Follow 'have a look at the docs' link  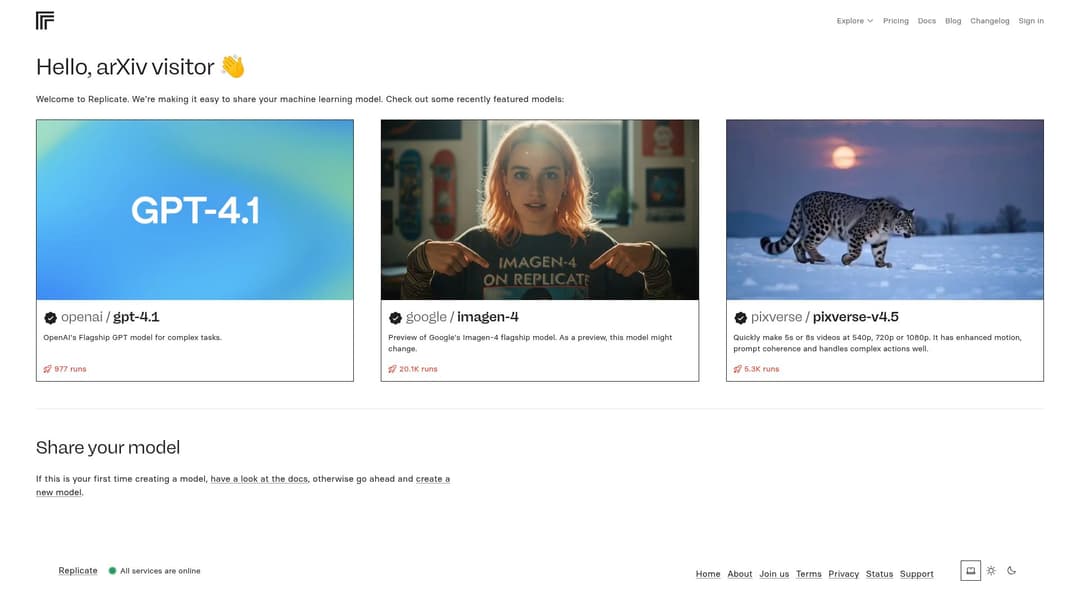259,479
